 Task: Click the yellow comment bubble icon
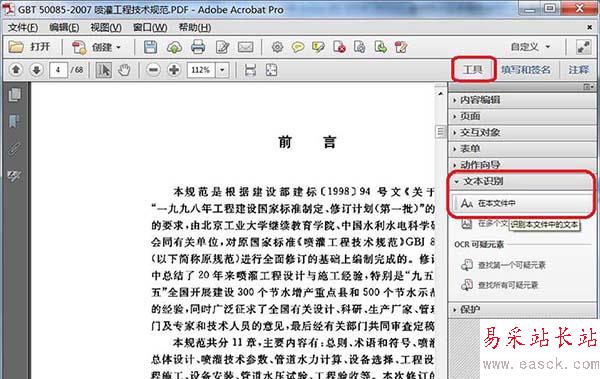298,47
